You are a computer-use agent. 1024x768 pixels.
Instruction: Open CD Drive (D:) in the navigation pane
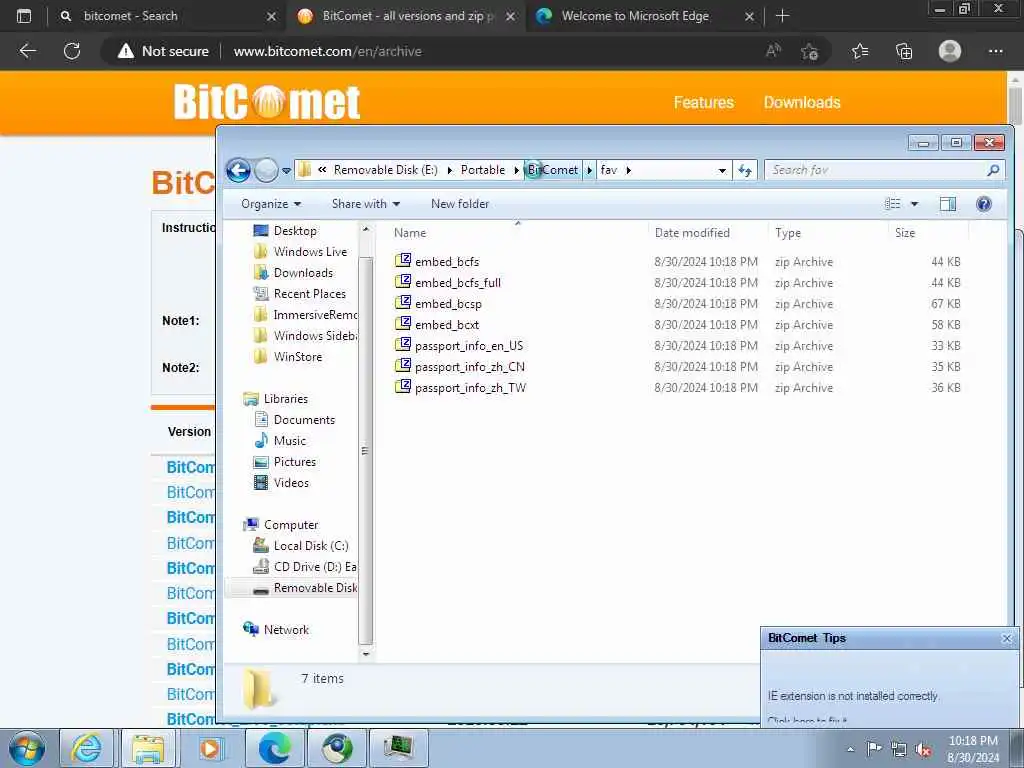coord(315,567)
